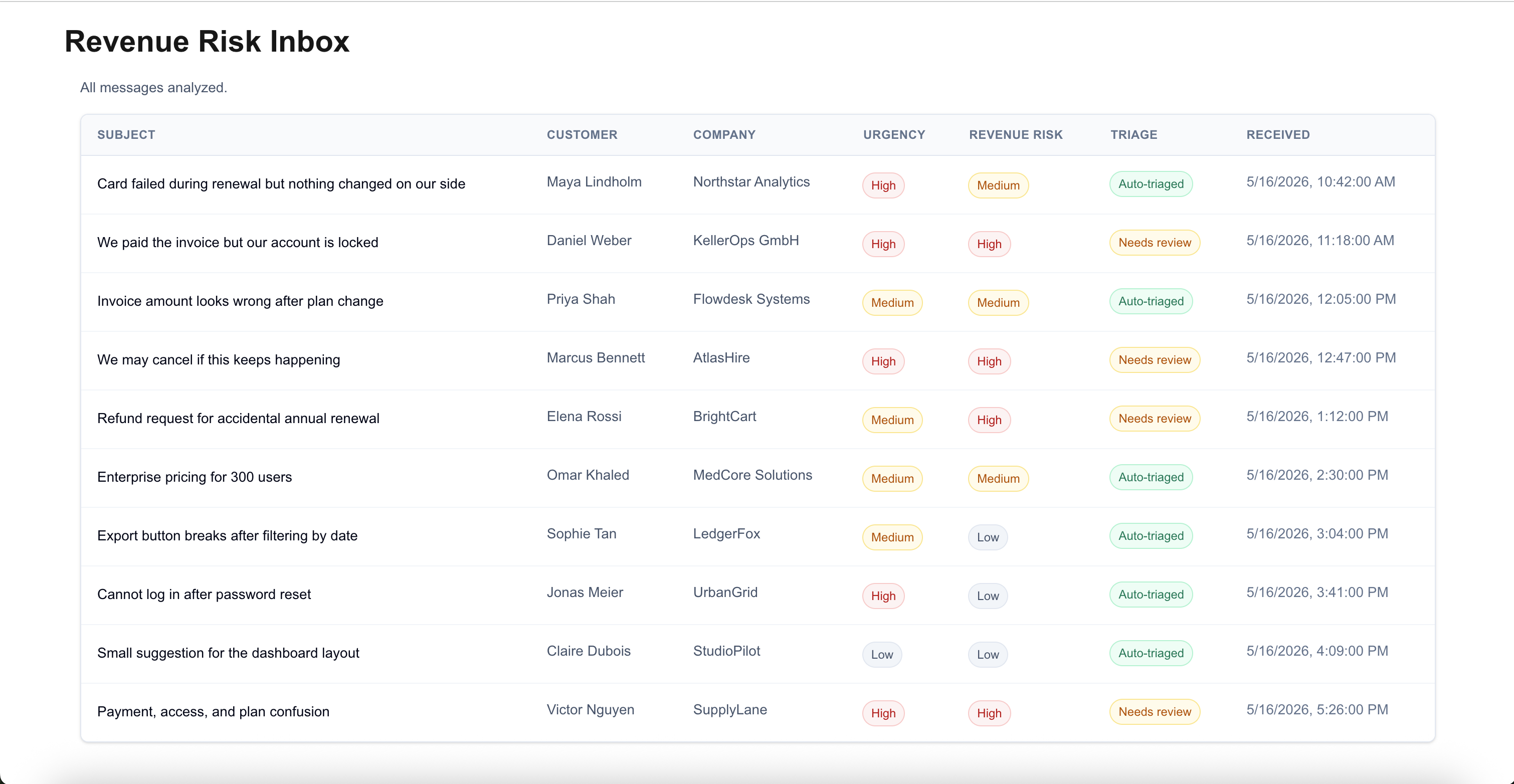The image size is (1514, 784).
Task: Click Needs review badge for AtlasHire
Action: point(1155,360)
